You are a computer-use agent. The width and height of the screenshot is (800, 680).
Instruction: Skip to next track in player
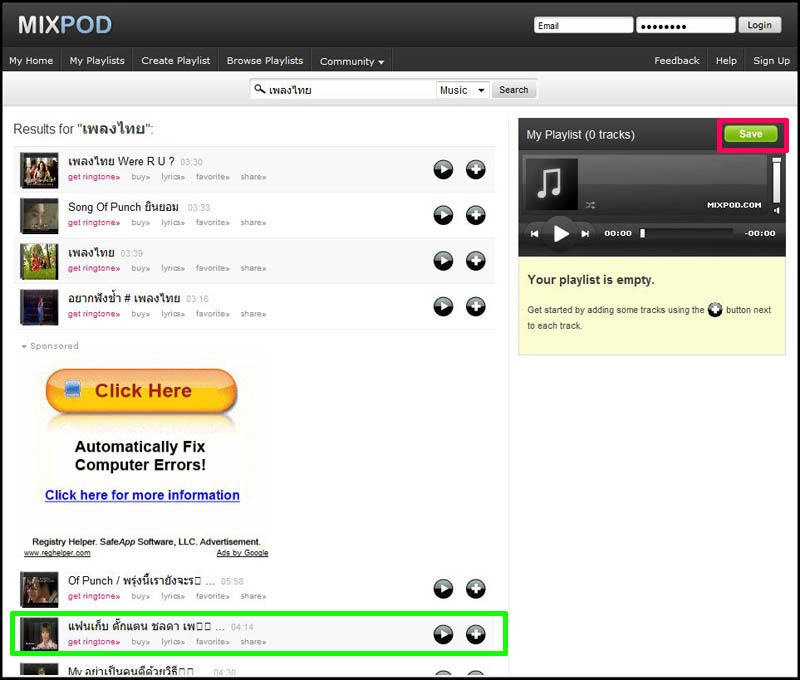[585, 234]
